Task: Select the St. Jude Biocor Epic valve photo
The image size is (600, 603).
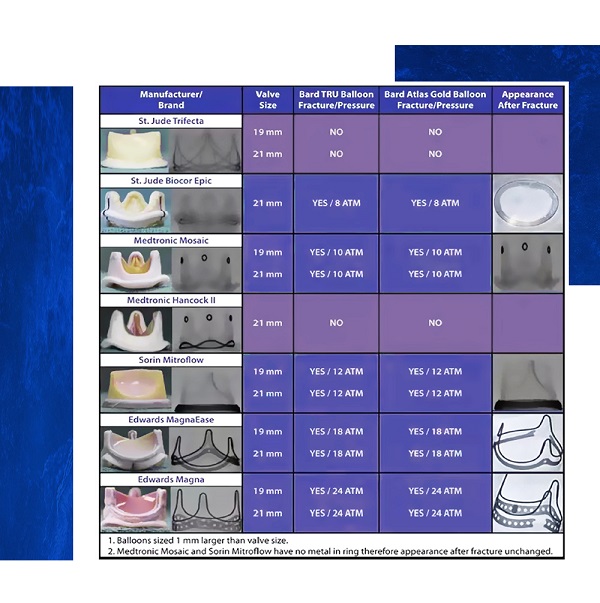Action: click(x=136, y=210)
